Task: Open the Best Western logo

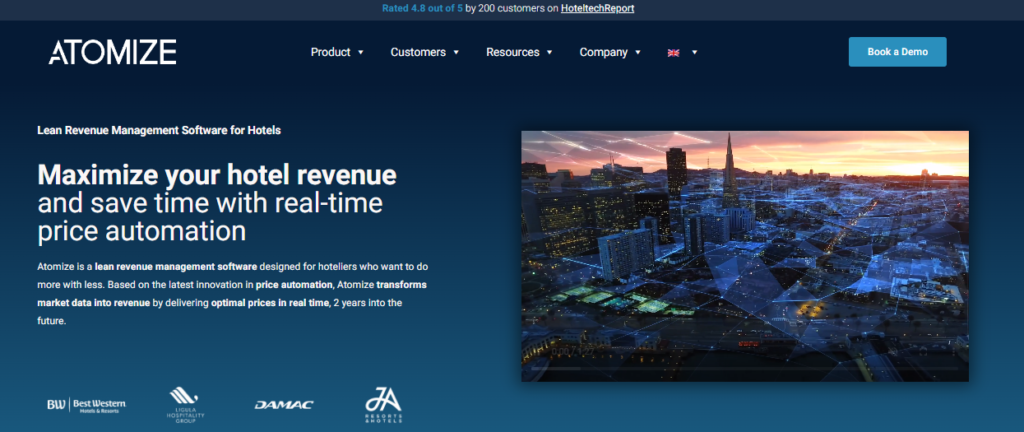Action: pyautogui.click(x=87, y=405)
